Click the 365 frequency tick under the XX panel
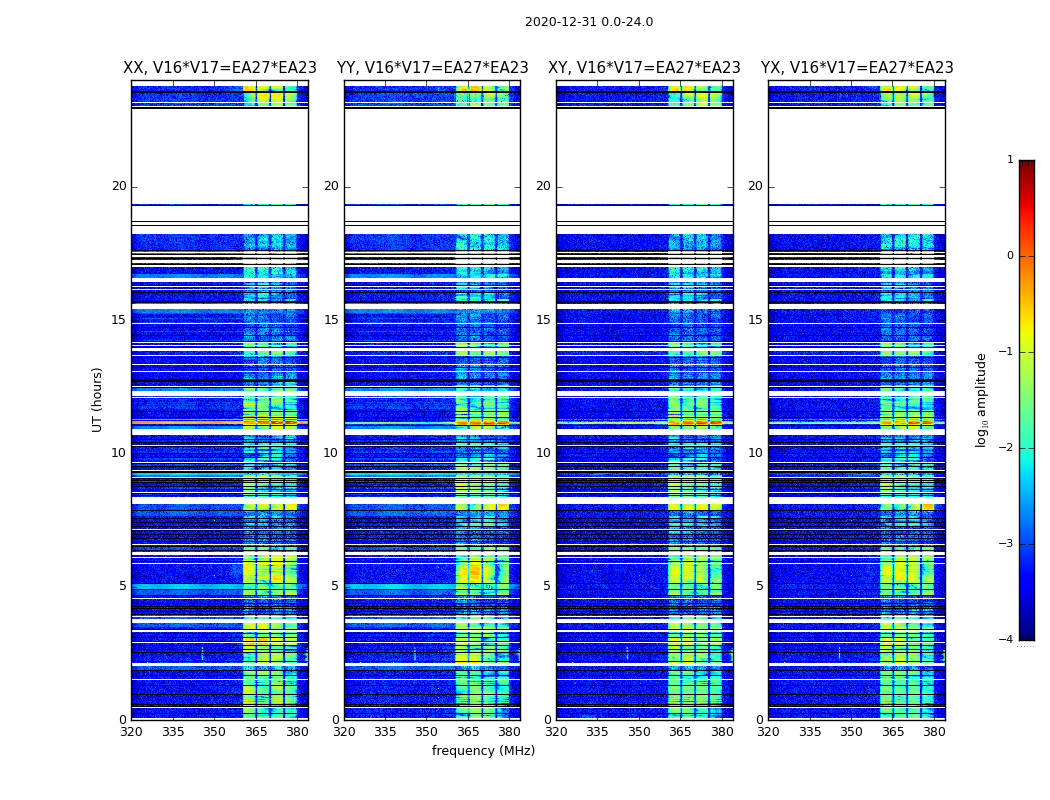This screenshot has height=800, width=1050. [x=256, y=732]
